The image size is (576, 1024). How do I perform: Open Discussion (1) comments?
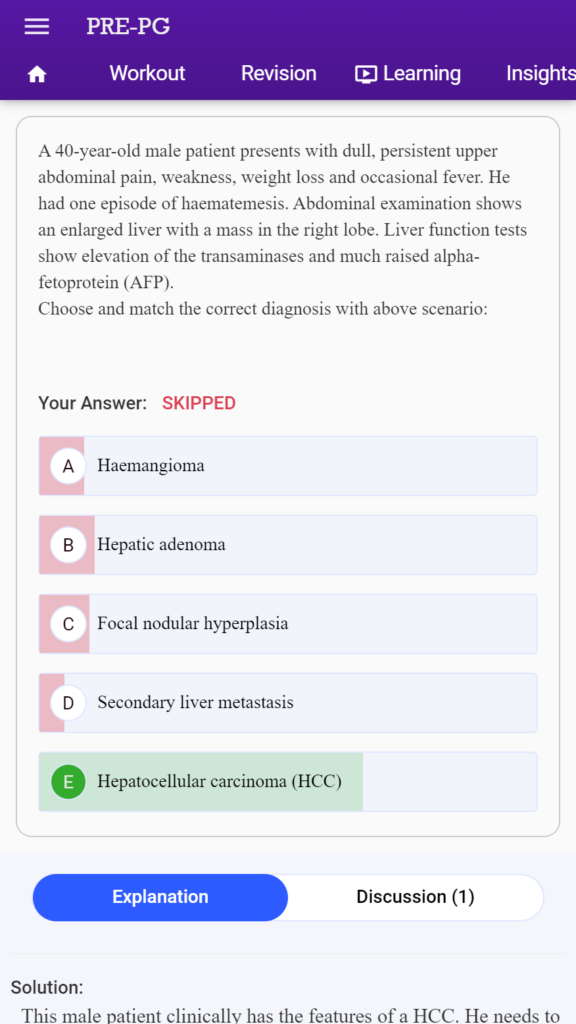415,897
